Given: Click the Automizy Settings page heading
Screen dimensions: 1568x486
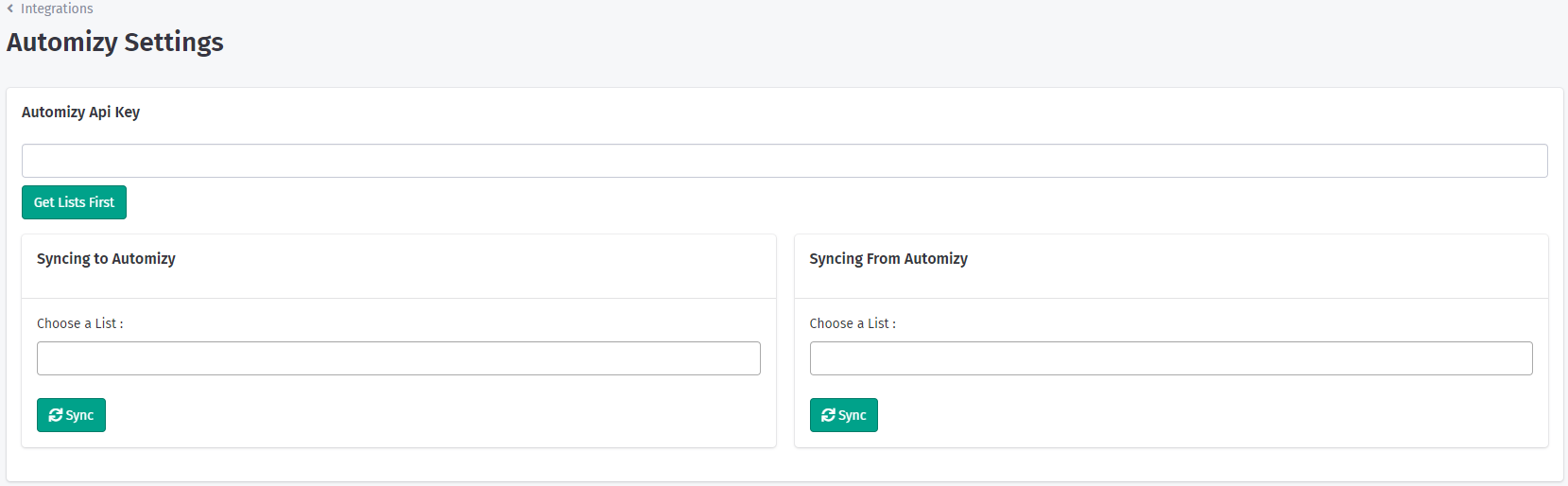Looking at the screenshot, I should pyautogui.click(x=115, y=43).
